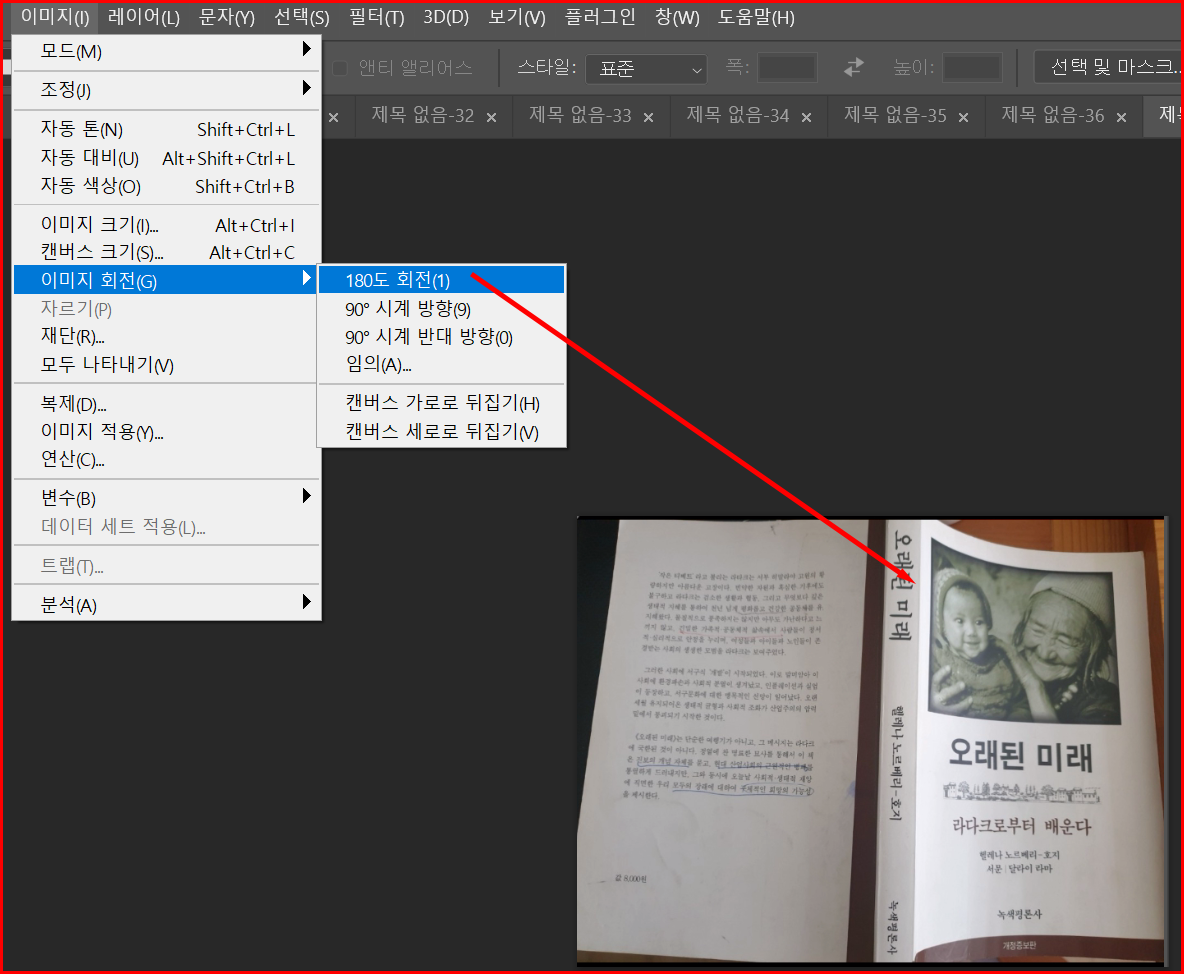Close the 제목 없음-34 tab
1184x974 pixels.
point(806,117)
